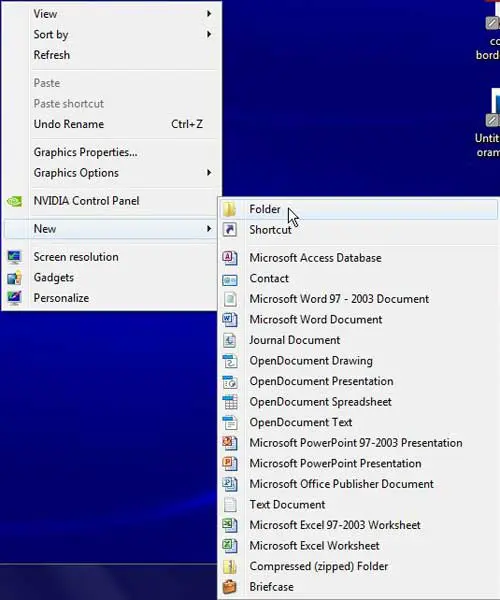The image size is (500, 600).
Task: Click the Compressed (zipped) Folder icon
Action: 230,566
